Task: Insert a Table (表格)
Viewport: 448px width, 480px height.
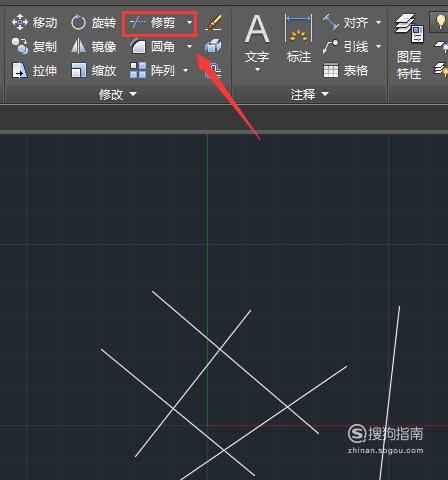Action: [345, 71]
